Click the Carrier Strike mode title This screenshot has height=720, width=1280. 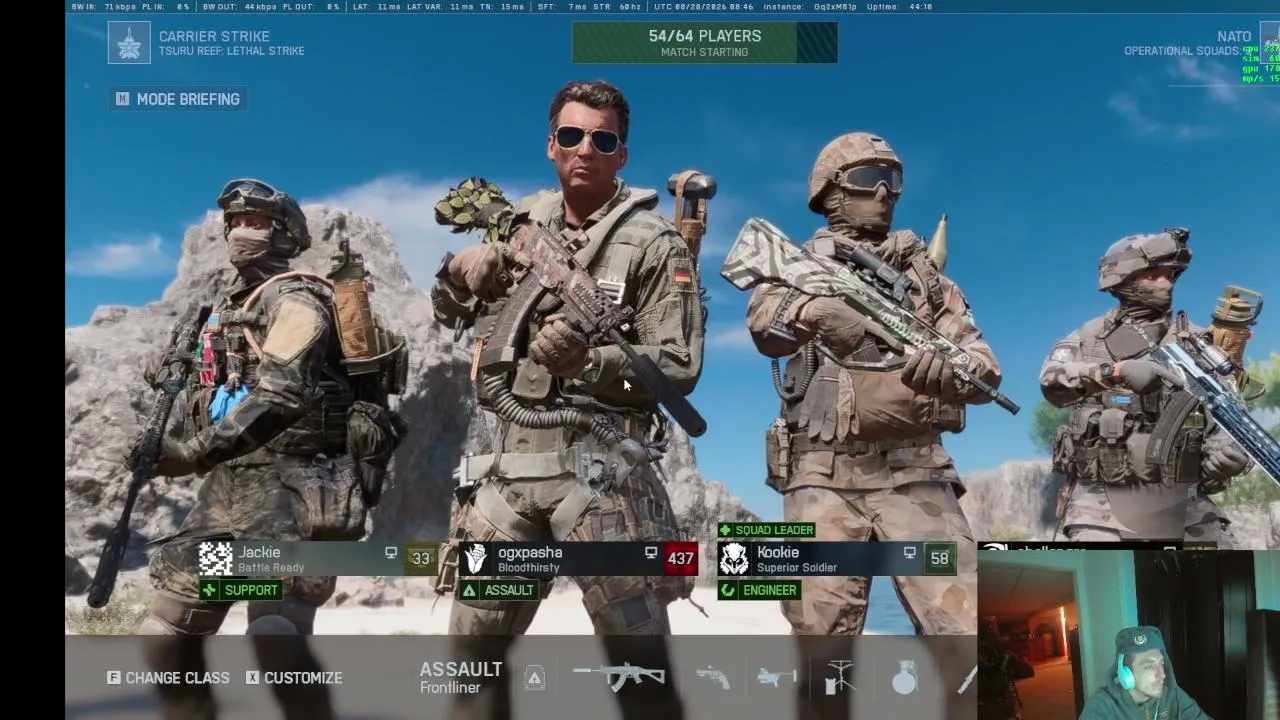tap(214, 36)
